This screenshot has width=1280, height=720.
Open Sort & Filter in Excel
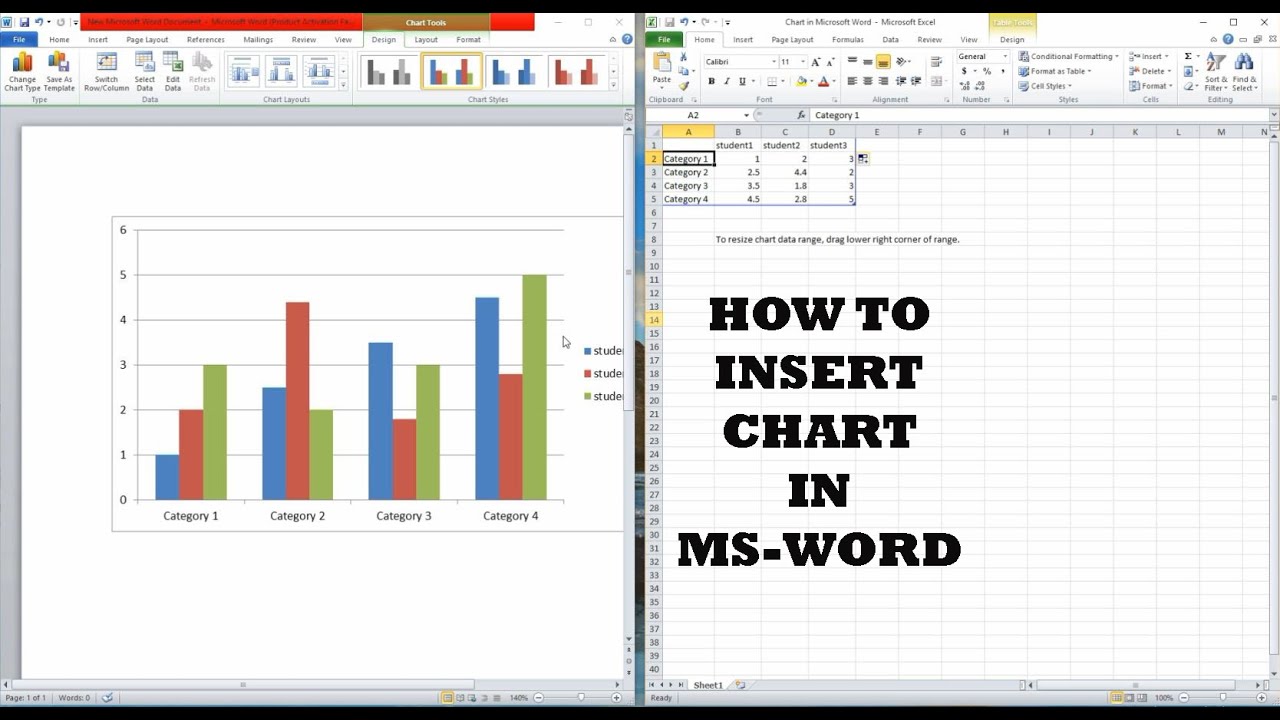tap(1216, 72)
